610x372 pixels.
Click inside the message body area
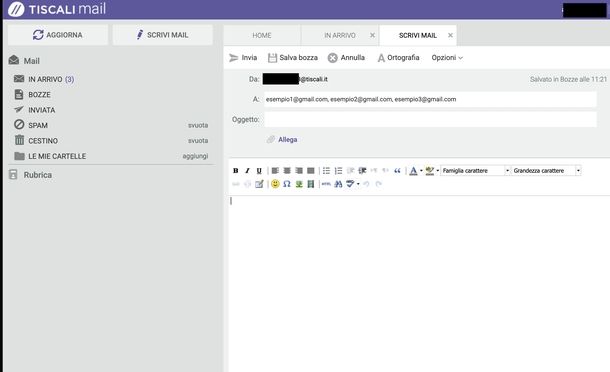(419, 283)
